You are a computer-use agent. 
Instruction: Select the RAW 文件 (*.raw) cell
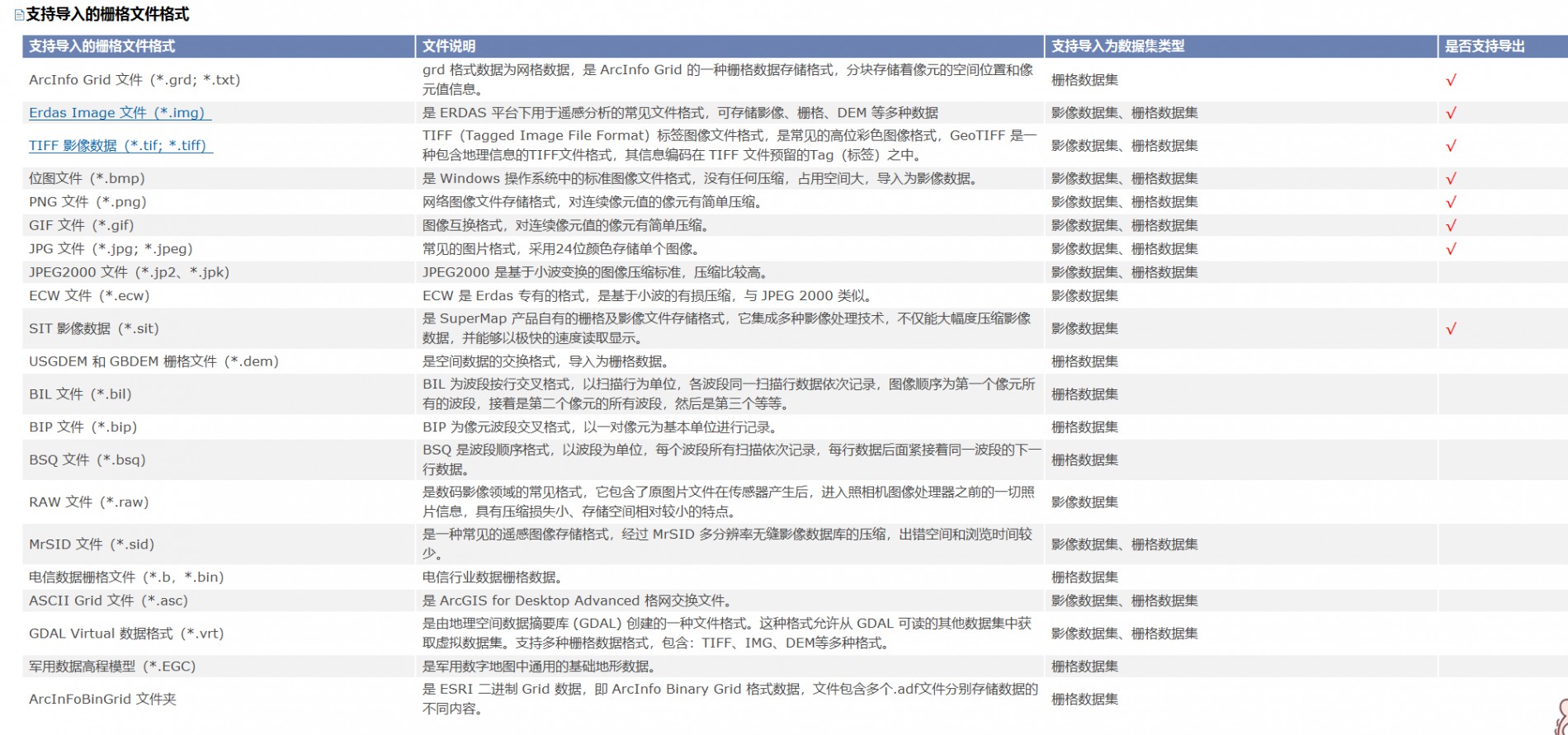coord(218,502)
